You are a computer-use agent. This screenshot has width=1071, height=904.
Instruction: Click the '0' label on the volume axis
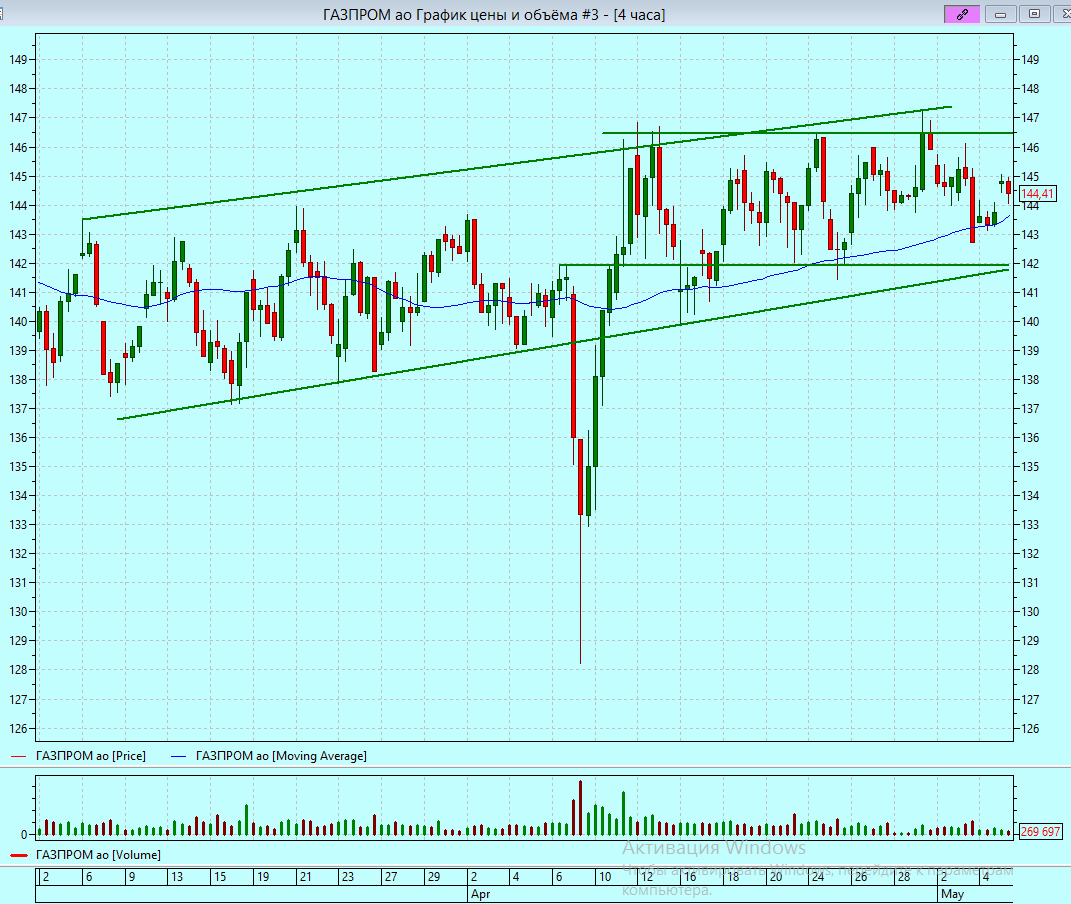[x=24, y=834]
